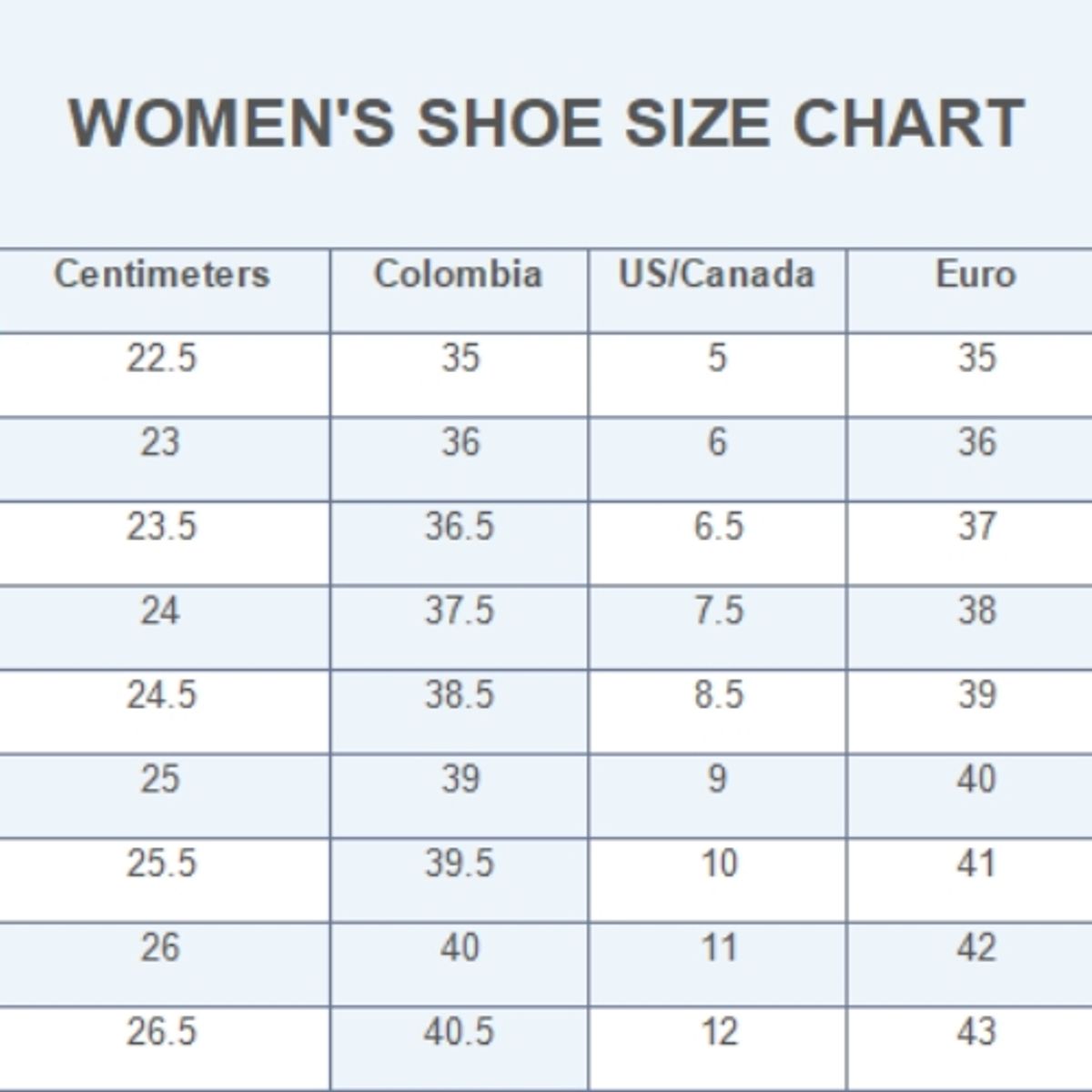Select US/Canada size 9 cell
Viewport: 1092px width, 1092px height.
click(x=717, y=780)
